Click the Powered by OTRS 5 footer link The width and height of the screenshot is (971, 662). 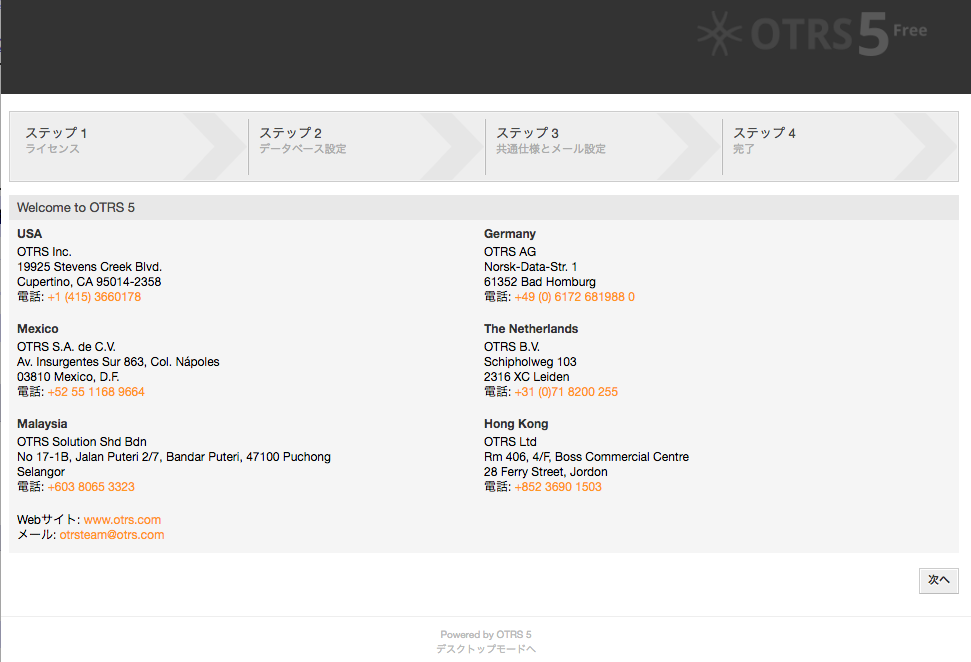tap(486, 634)
